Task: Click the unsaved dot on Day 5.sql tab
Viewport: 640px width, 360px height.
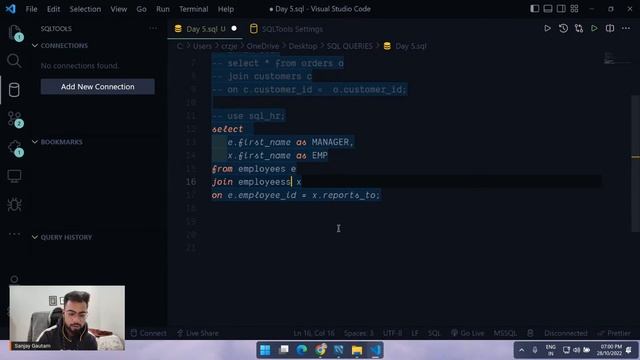Action: pyautogui.click(x=234, y=29)
